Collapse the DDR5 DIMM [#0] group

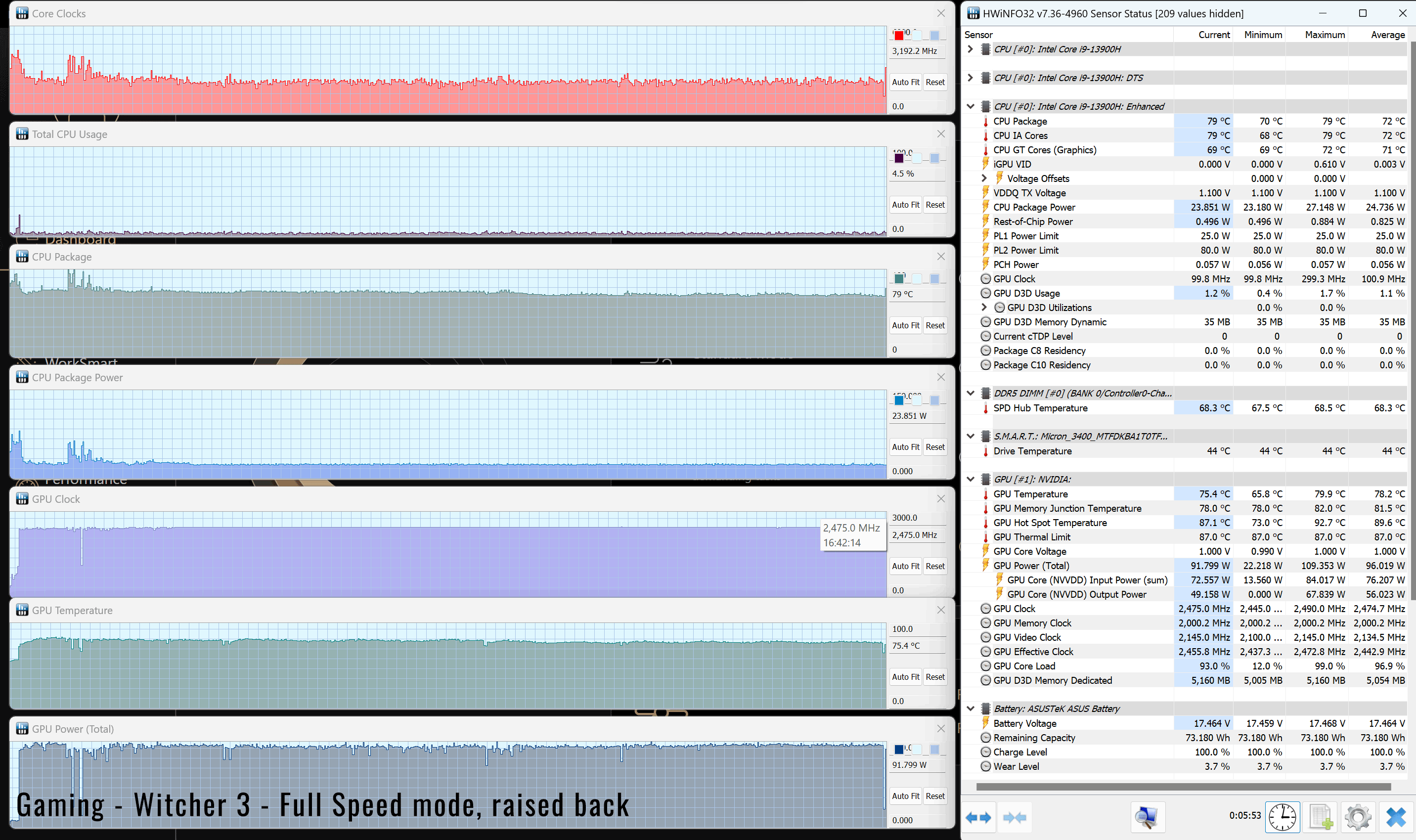(971, 394)
